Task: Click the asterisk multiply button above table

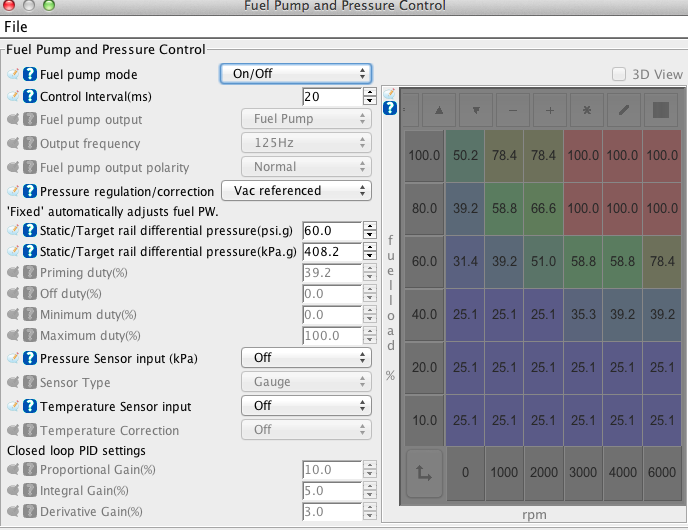Action: pos(587,109)
